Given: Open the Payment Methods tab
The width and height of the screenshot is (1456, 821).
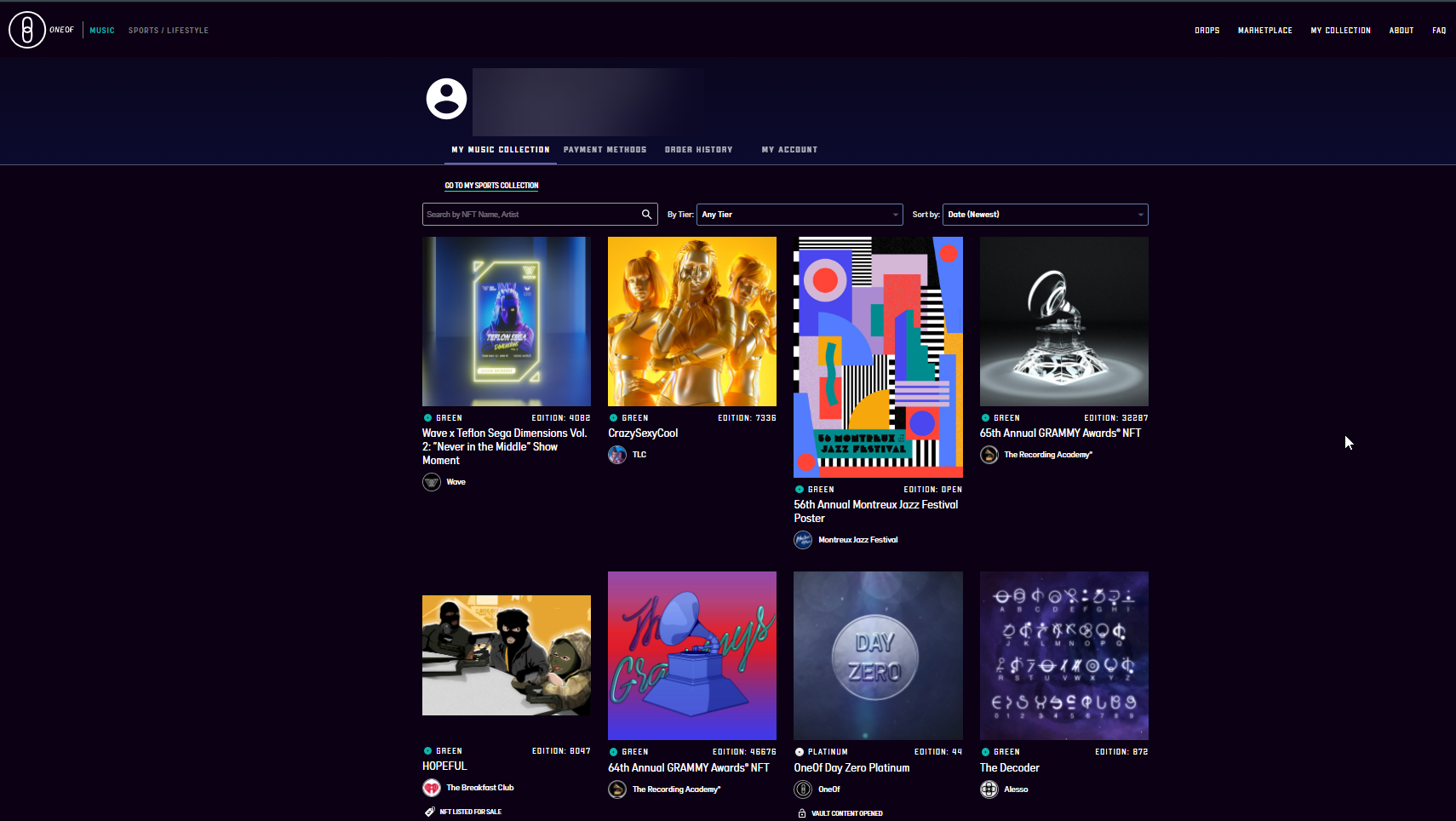Looking at the screenshot, I should point(605,150).
